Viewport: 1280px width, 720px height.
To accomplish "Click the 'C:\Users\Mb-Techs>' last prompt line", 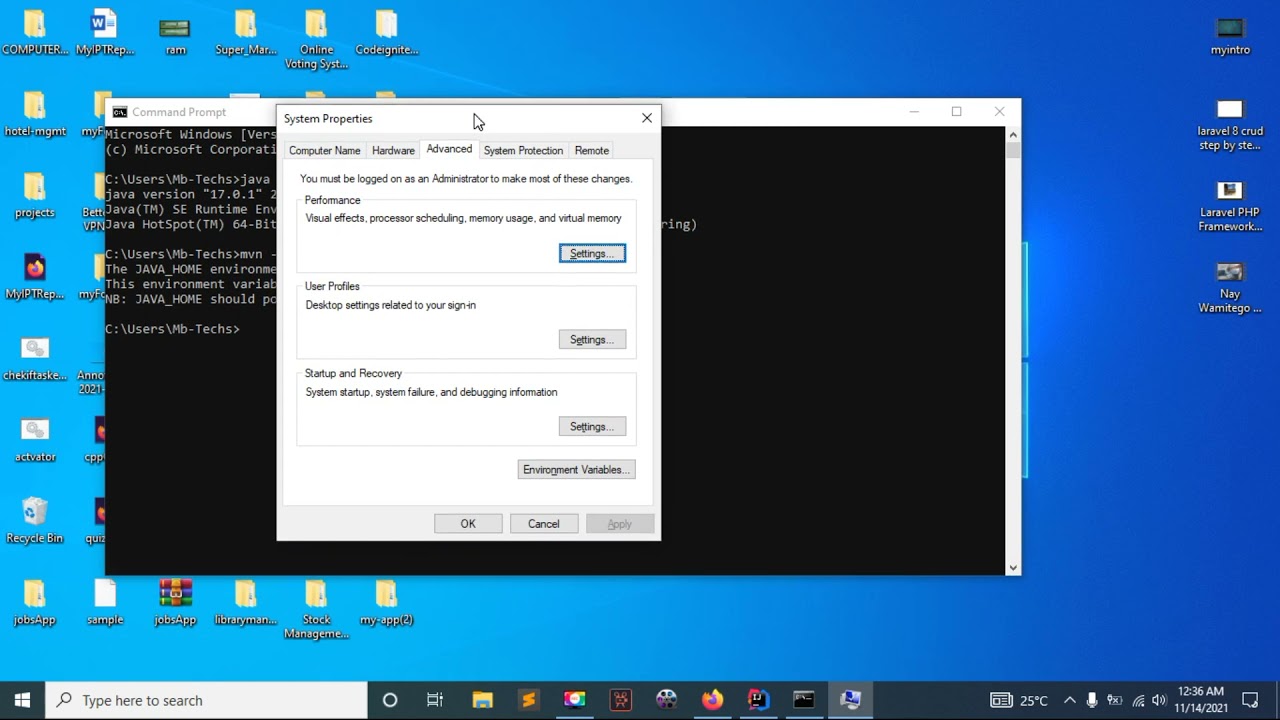I will click(x=172, y=329).
